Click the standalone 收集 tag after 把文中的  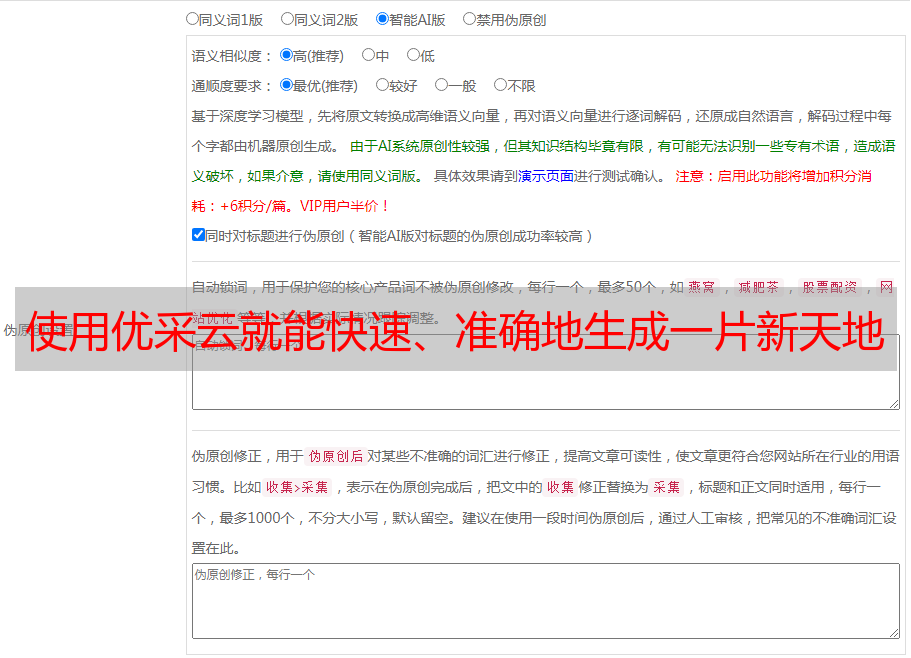pos(560,487)
